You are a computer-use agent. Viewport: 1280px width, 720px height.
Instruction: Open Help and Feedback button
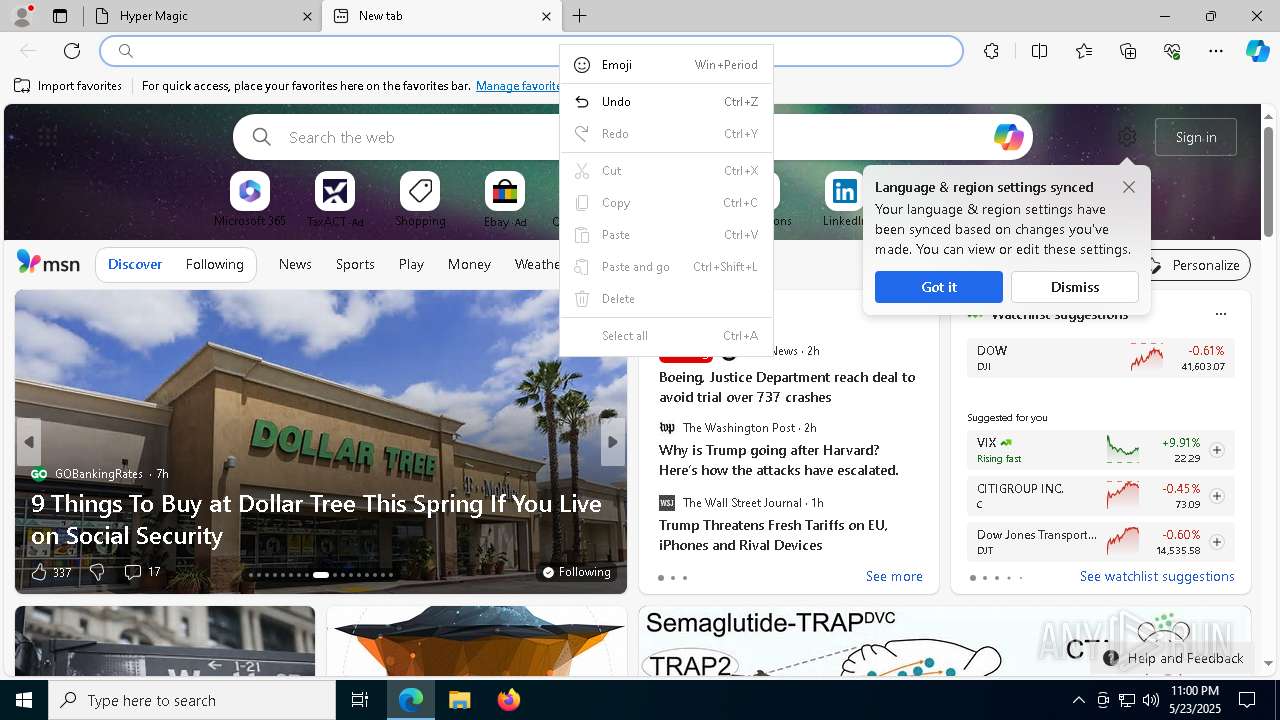tap(1174, 658)
